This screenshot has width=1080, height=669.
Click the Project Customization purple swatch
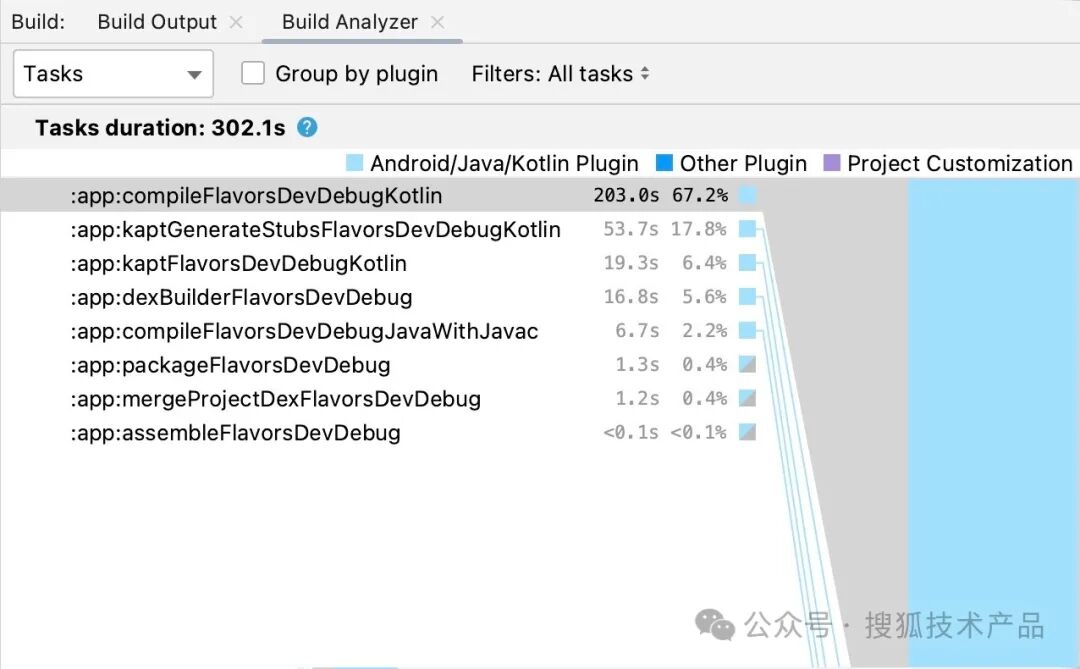[832, 163]
